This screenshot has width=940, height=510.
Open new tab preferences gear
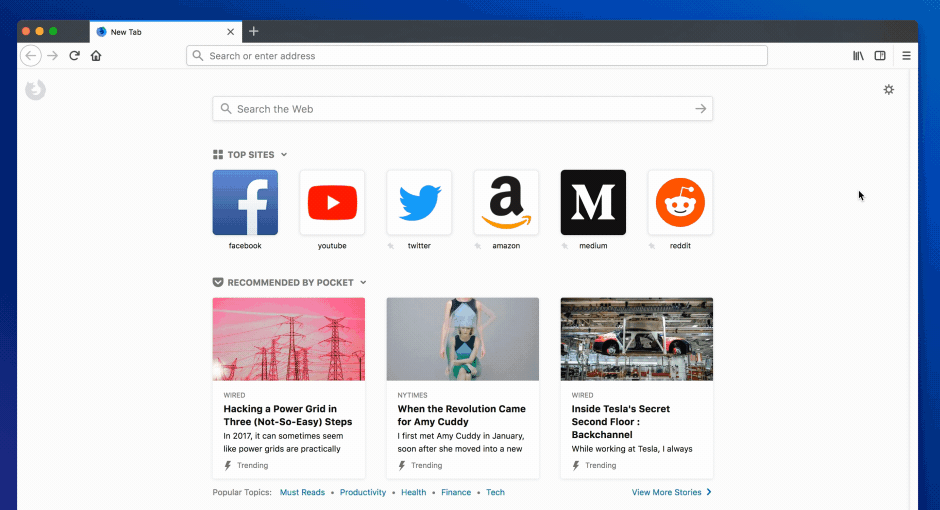889,89
